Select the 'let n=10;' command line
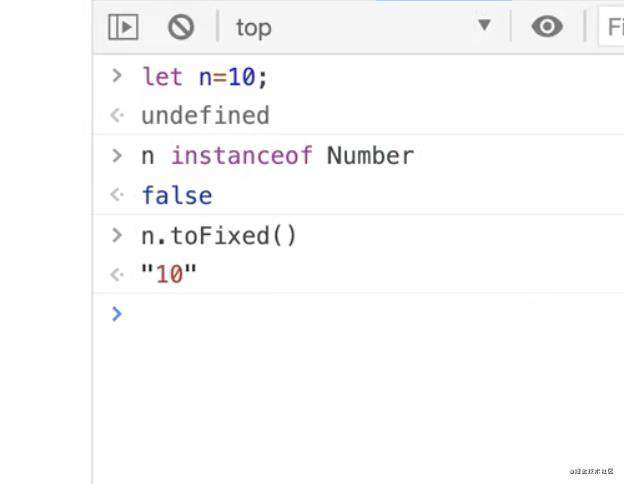 tap(205, 76)
